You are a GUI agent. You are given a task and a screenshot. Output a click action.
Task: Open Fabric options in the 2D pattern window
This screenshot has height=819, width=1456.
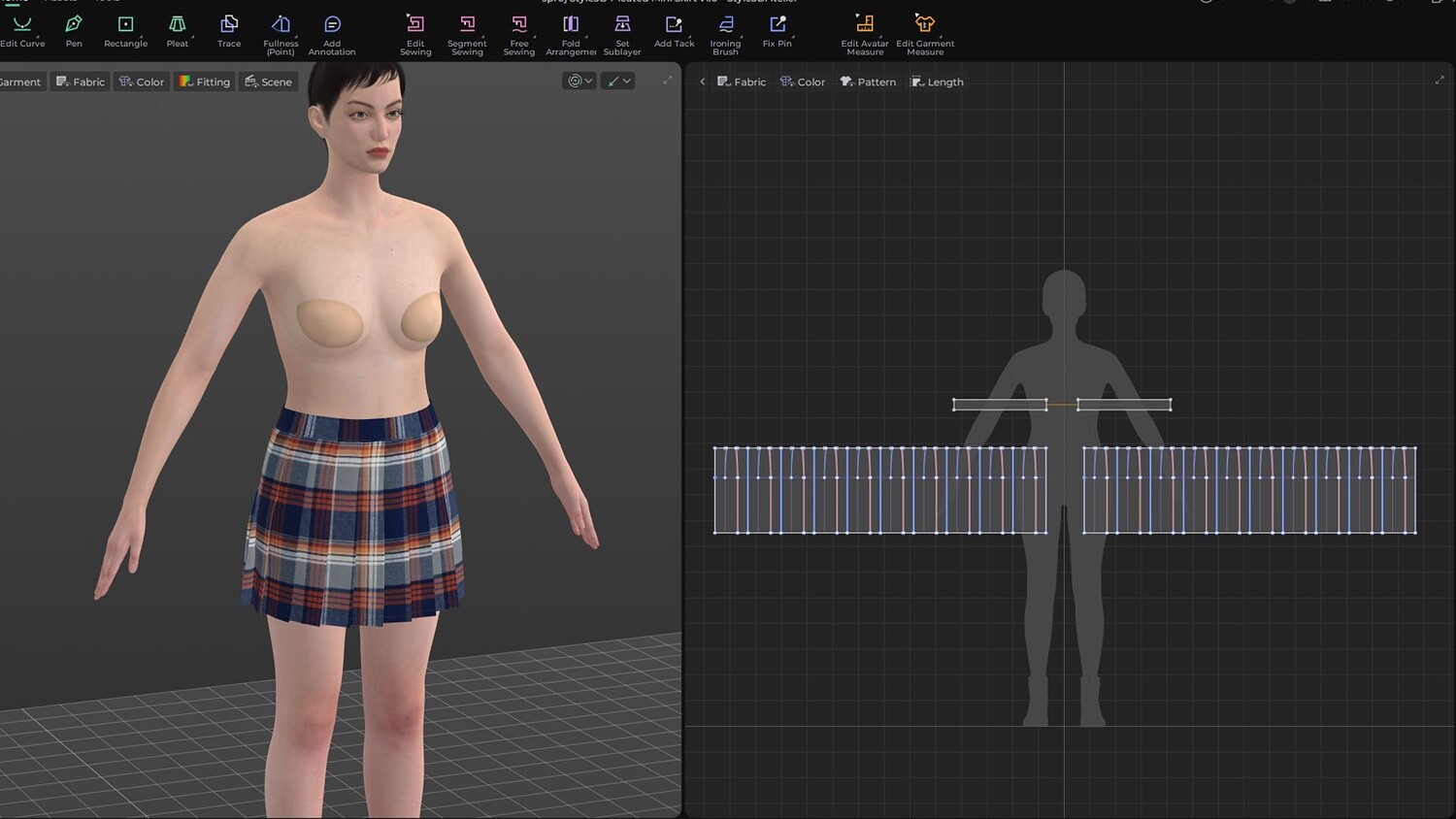pyautogui.click(x=742, y=82)
